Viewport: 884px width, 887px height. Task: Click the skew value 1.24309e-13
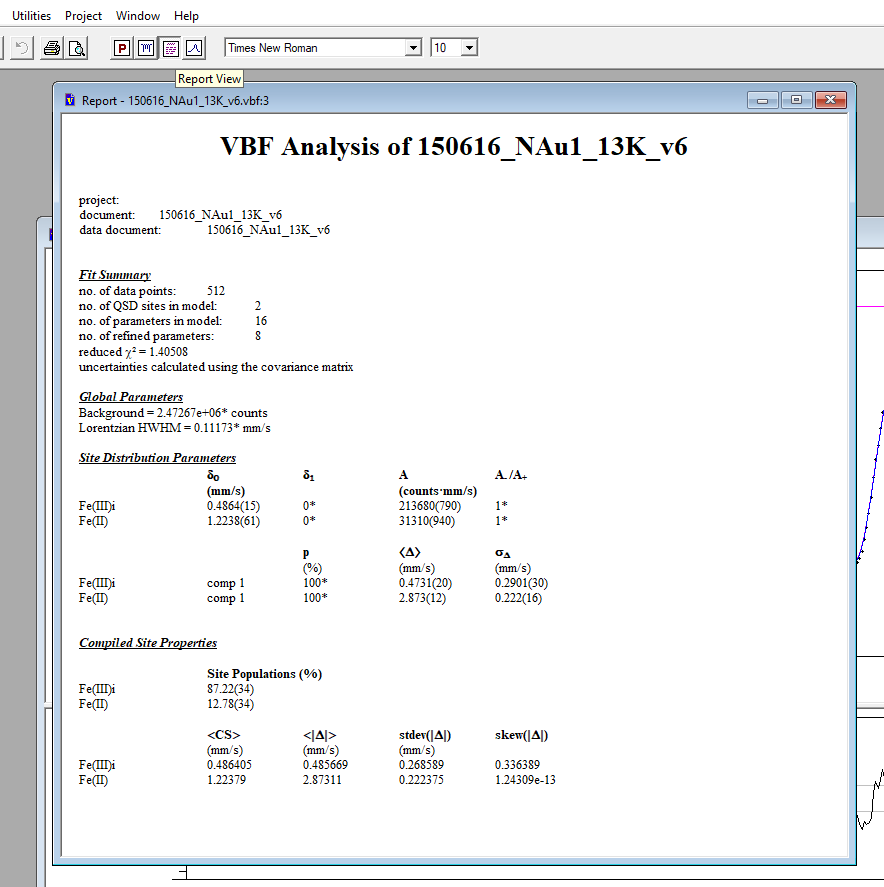tap(525, 780)
